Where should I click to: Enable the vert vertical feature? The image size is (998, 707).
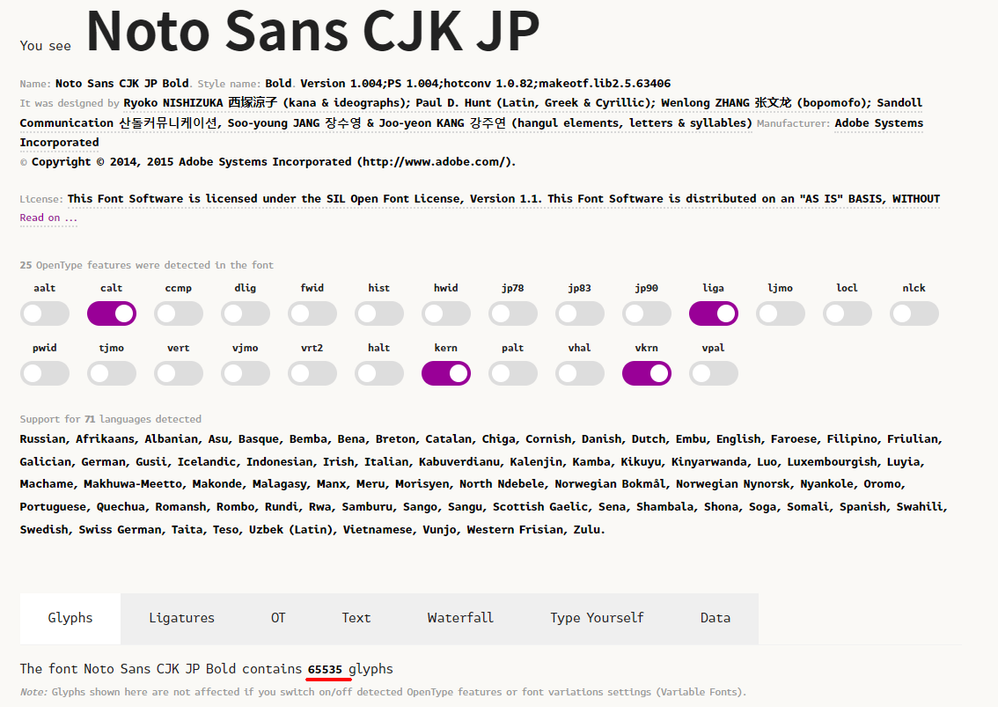coord(179,373)
